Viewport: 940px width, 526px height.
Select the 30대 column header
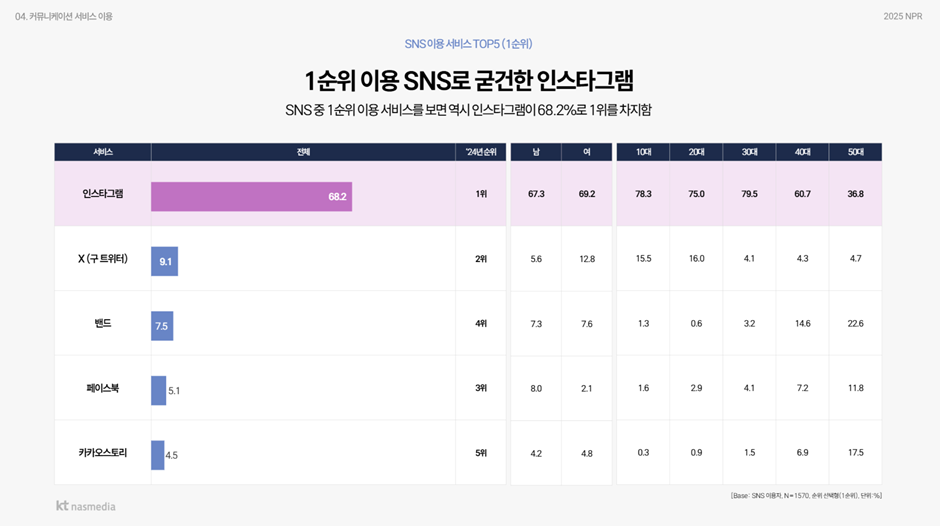click(x=749, y=152)
